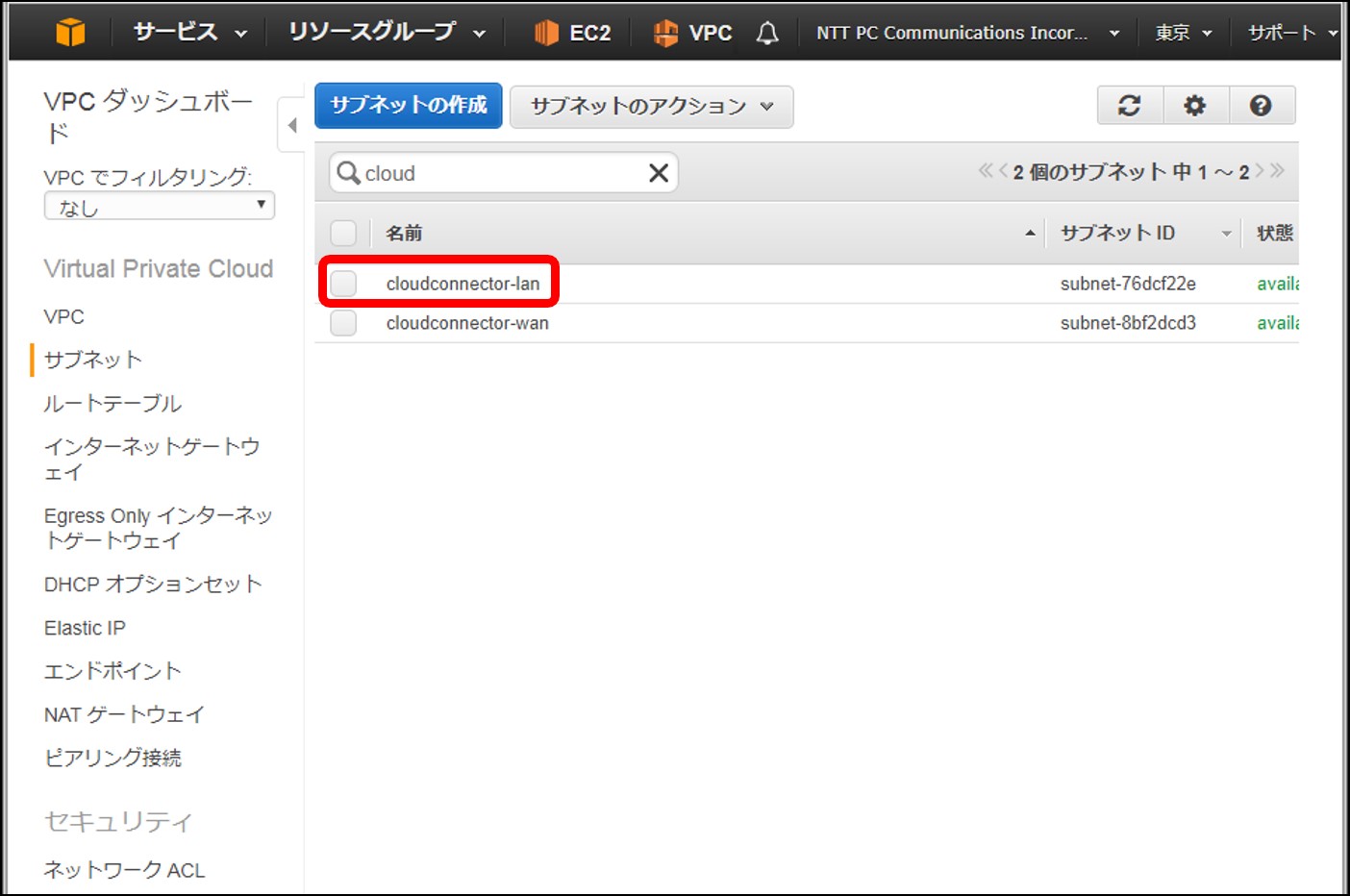
Task: Select VPC in the sidebar
Action: 64,316
